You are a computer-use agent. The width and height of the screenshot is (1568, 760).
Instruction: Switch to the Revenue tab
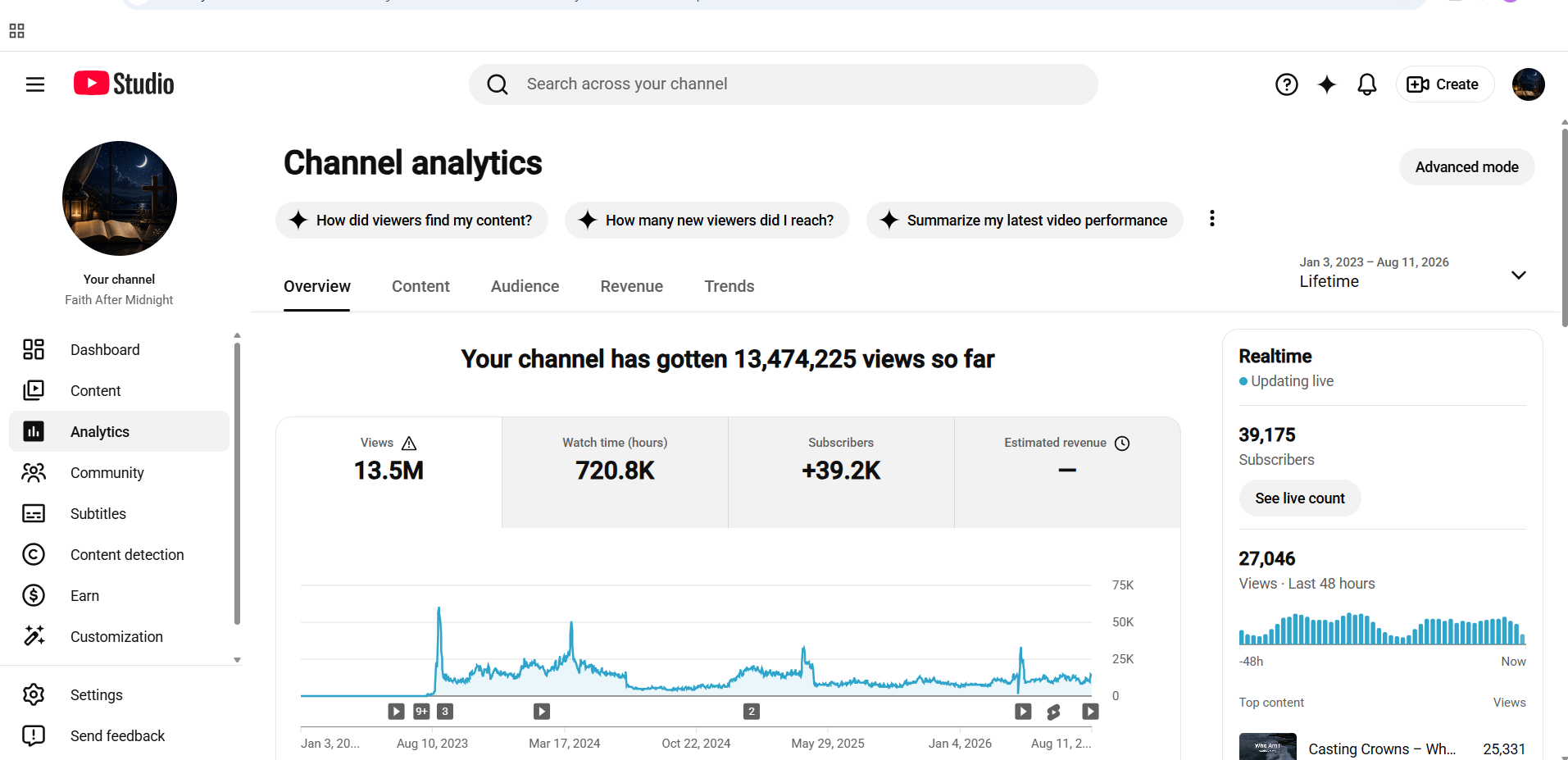pyautogui.click(x=631, y=286)
